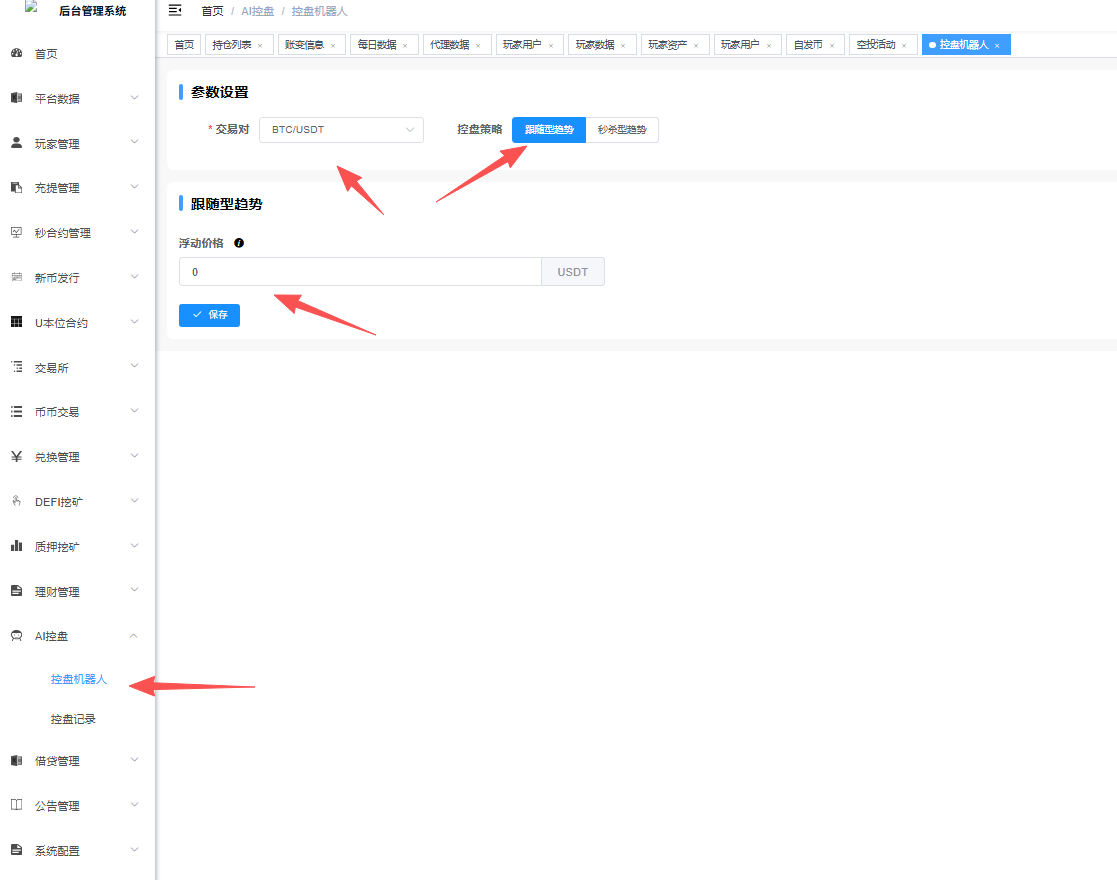Select the 秒杀型趋势 strategy option

pos(622,130)
